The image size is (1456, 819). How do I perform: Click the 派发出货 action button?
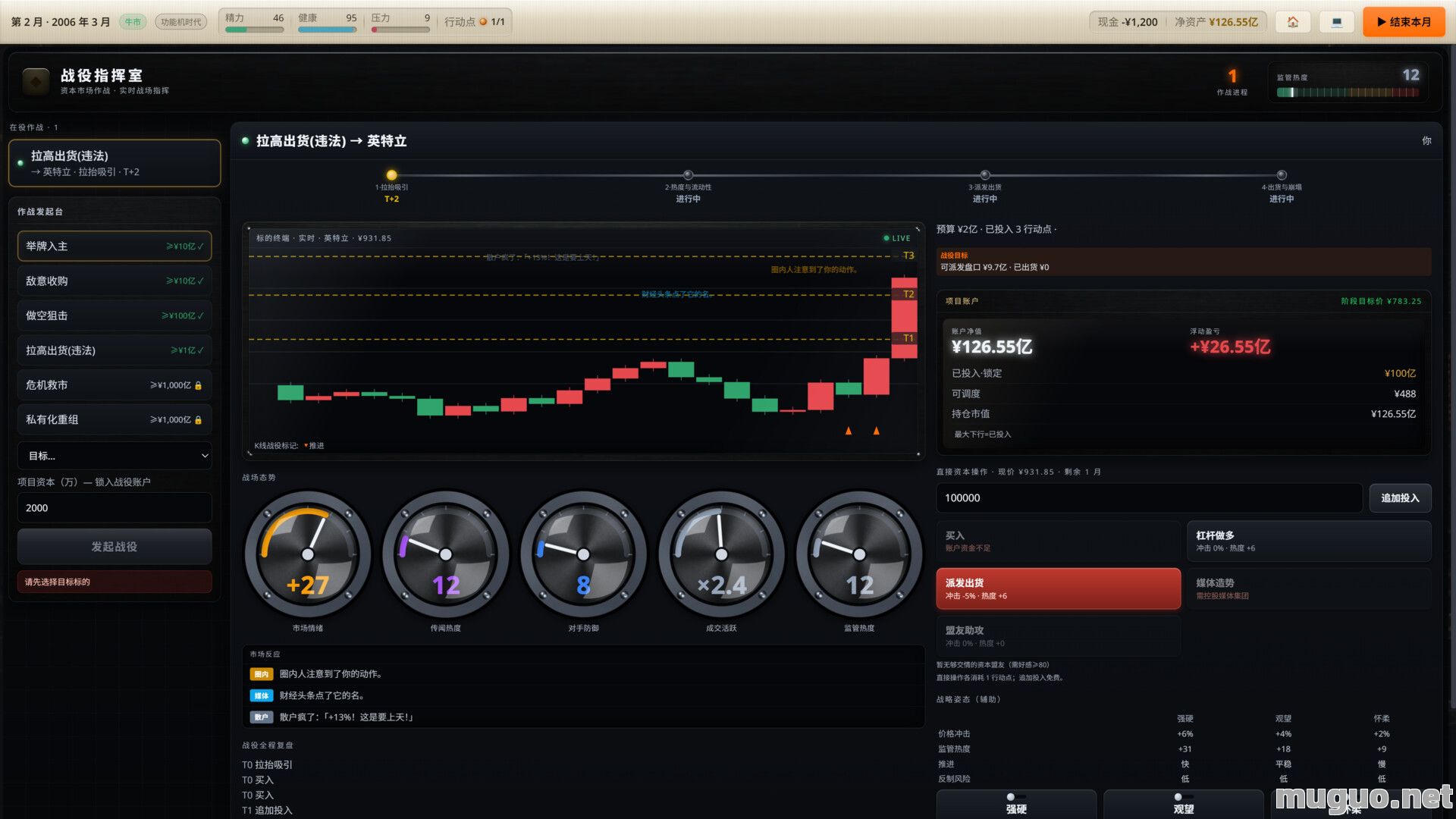1059,588
